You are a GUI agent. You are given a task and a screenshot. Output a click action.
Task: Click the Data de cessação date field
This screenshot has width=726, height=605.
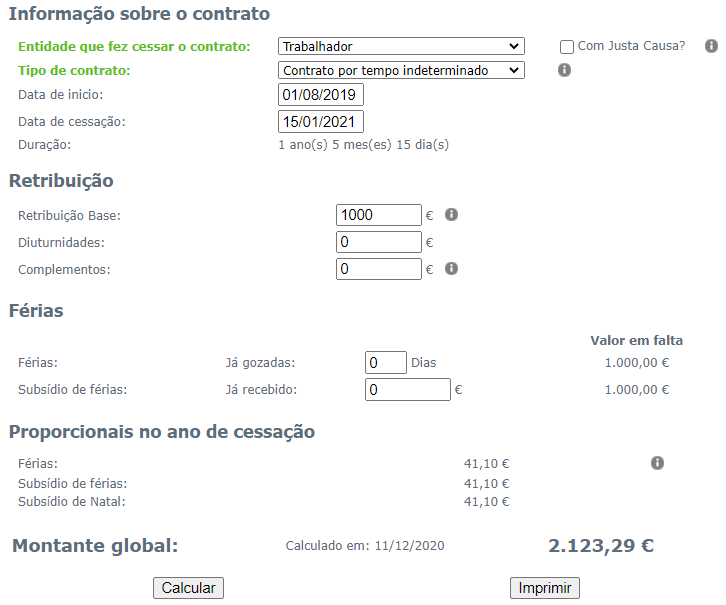[x=321, y=122]
